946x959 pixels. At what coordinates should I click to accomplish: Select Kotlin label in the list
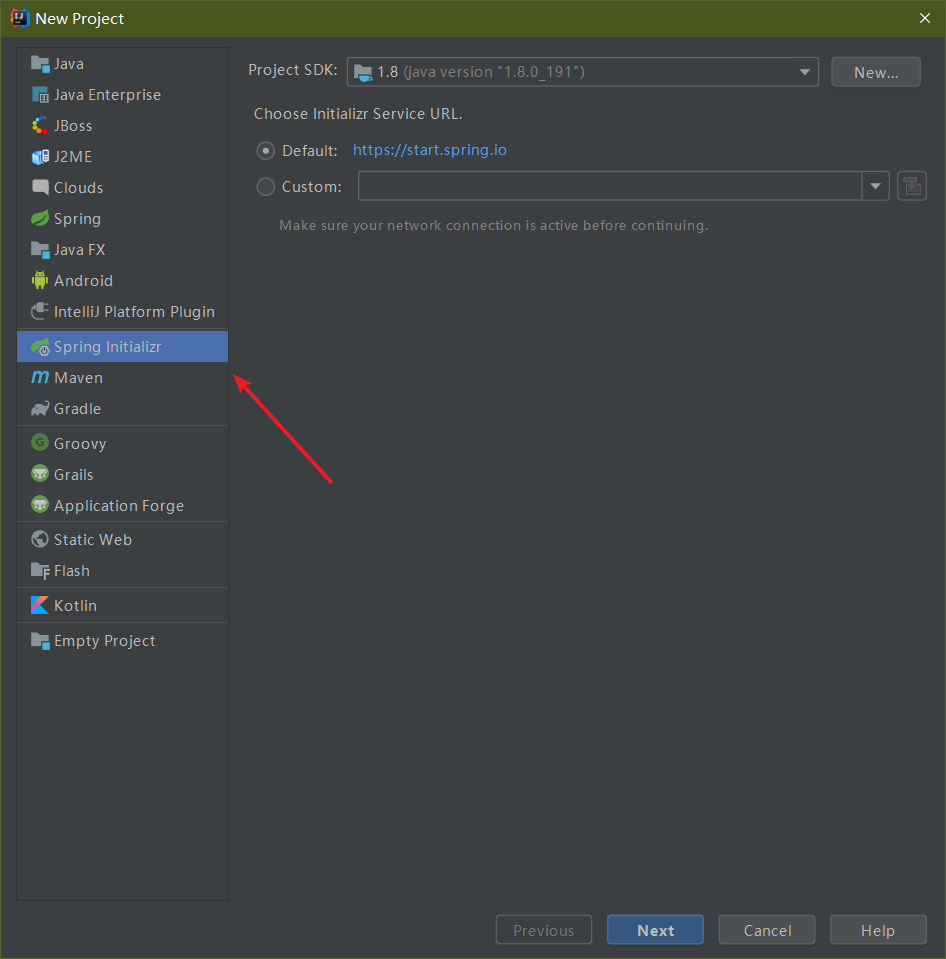tap(75, 605)
